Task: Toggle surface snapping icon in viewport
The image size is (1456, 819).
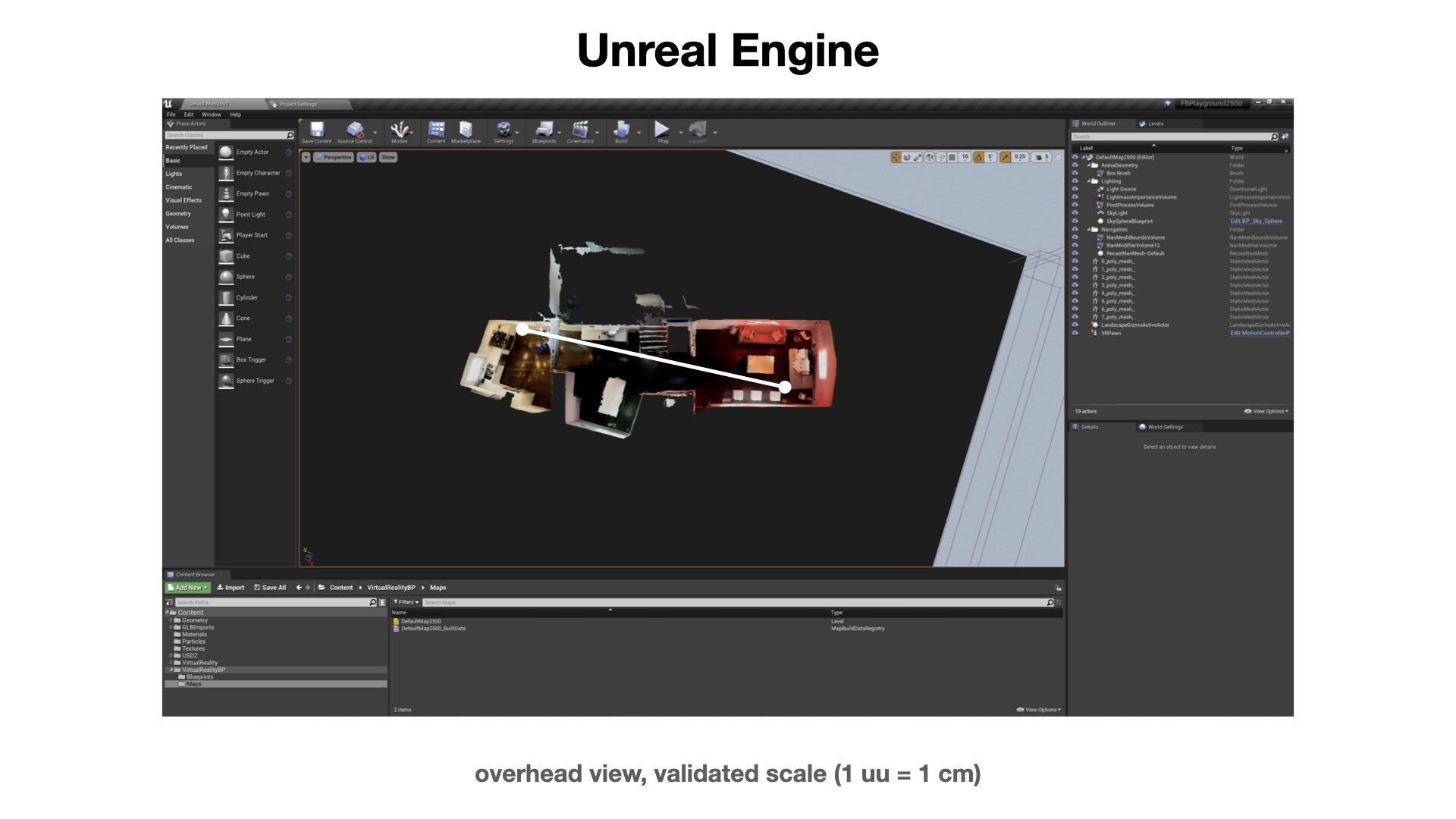Action: click(x=941, y=157)
